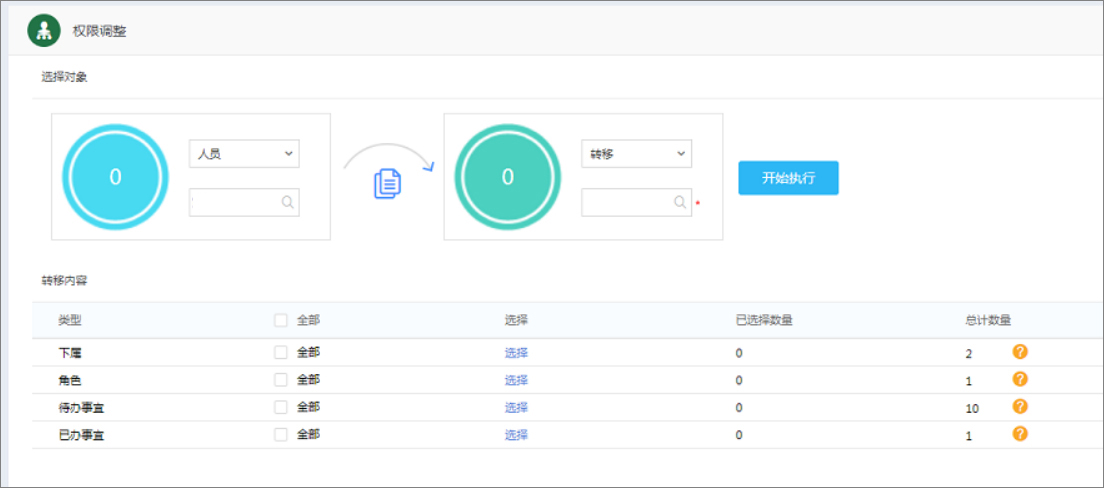
Task: Click the 已选择数量 column header
Action: tap(764, 320)
